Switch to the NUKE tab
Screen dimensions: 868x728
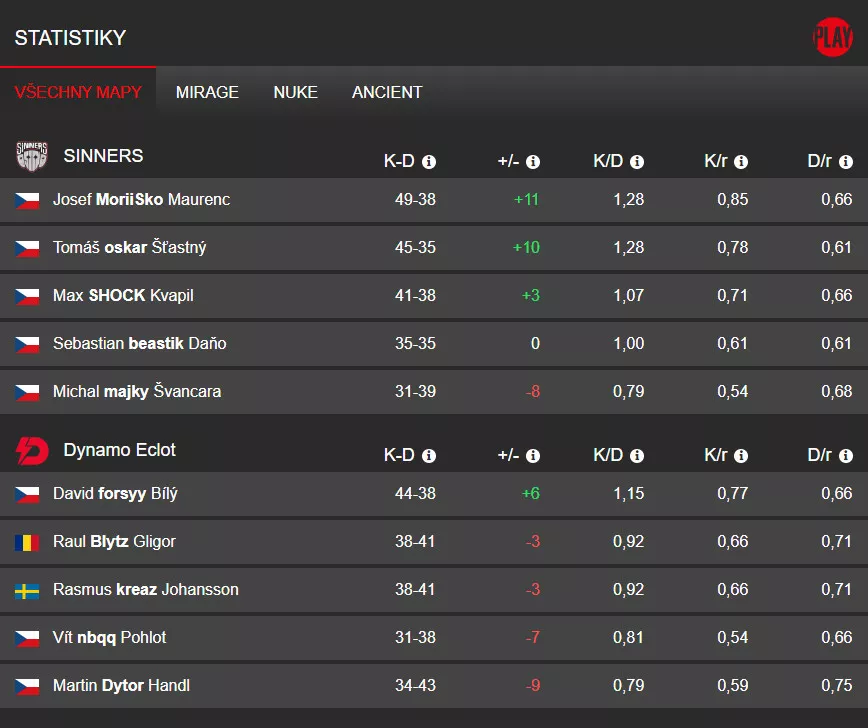(295, 92)
